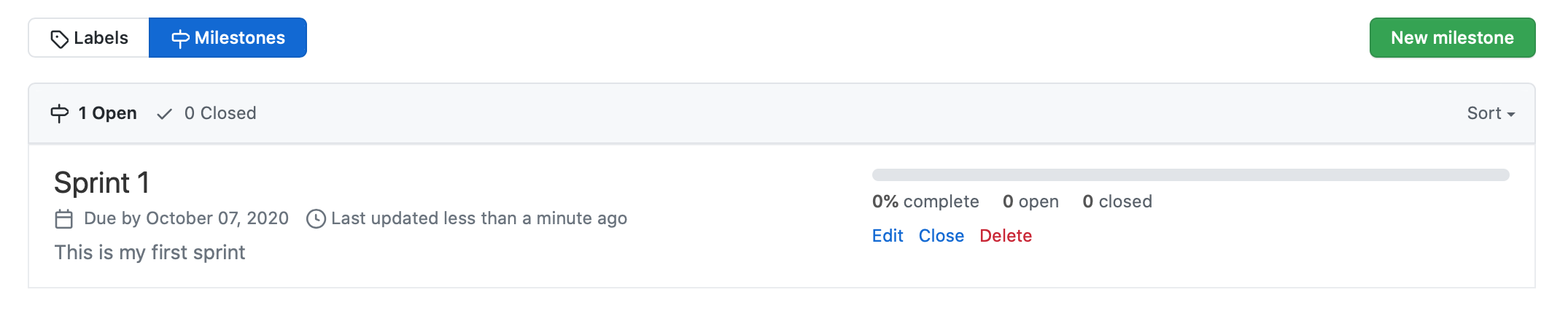Click the 0 closed issues count
Image resolution: width=1568 pixels, height=314 pixels.
point(1117,202)
